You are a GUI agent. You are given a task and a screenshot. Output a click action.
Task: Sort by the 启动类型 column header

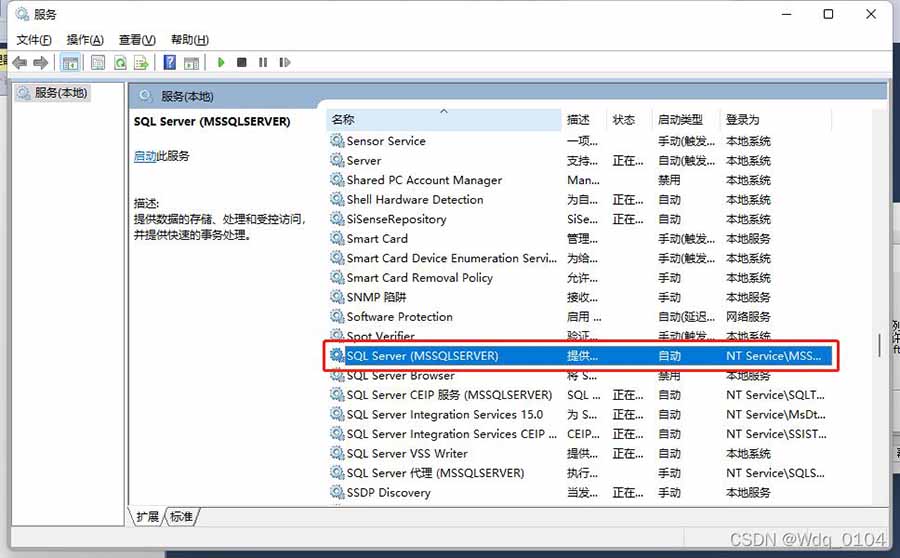pyautogui.click(x=680, y=120)
